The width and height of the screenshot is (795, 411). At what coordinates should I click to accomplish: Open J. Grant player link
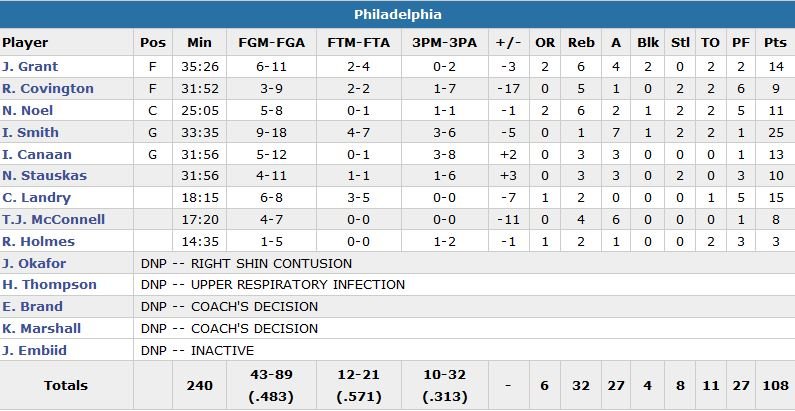tap(30, 67)
